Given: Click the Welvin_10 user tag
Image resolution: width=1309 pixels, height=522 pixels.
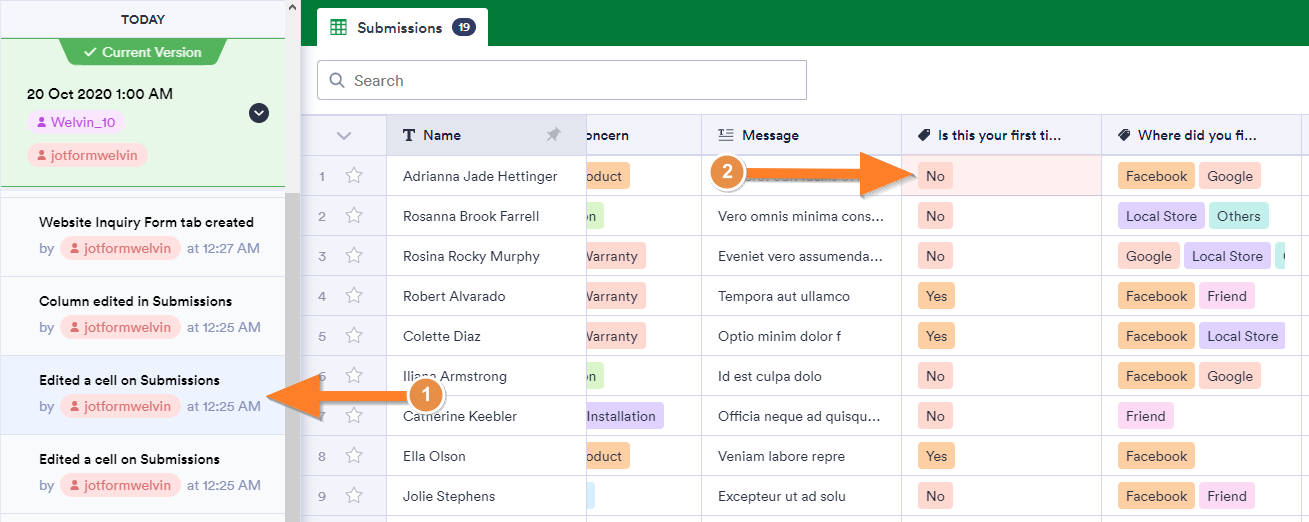Looking at the screenshot, I should tap(76, 122).
